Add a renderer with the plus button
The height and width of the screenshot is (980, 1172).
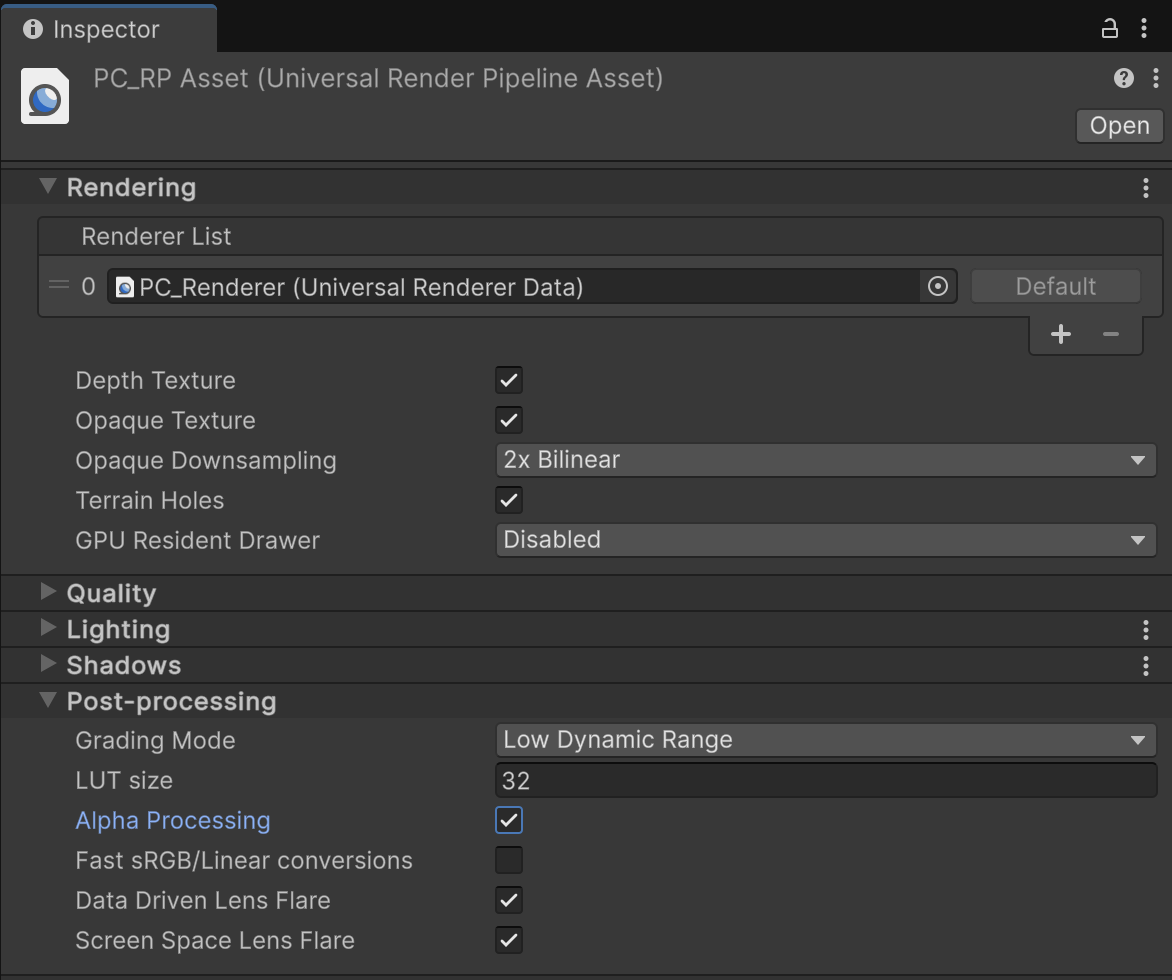coord(1060,334)
